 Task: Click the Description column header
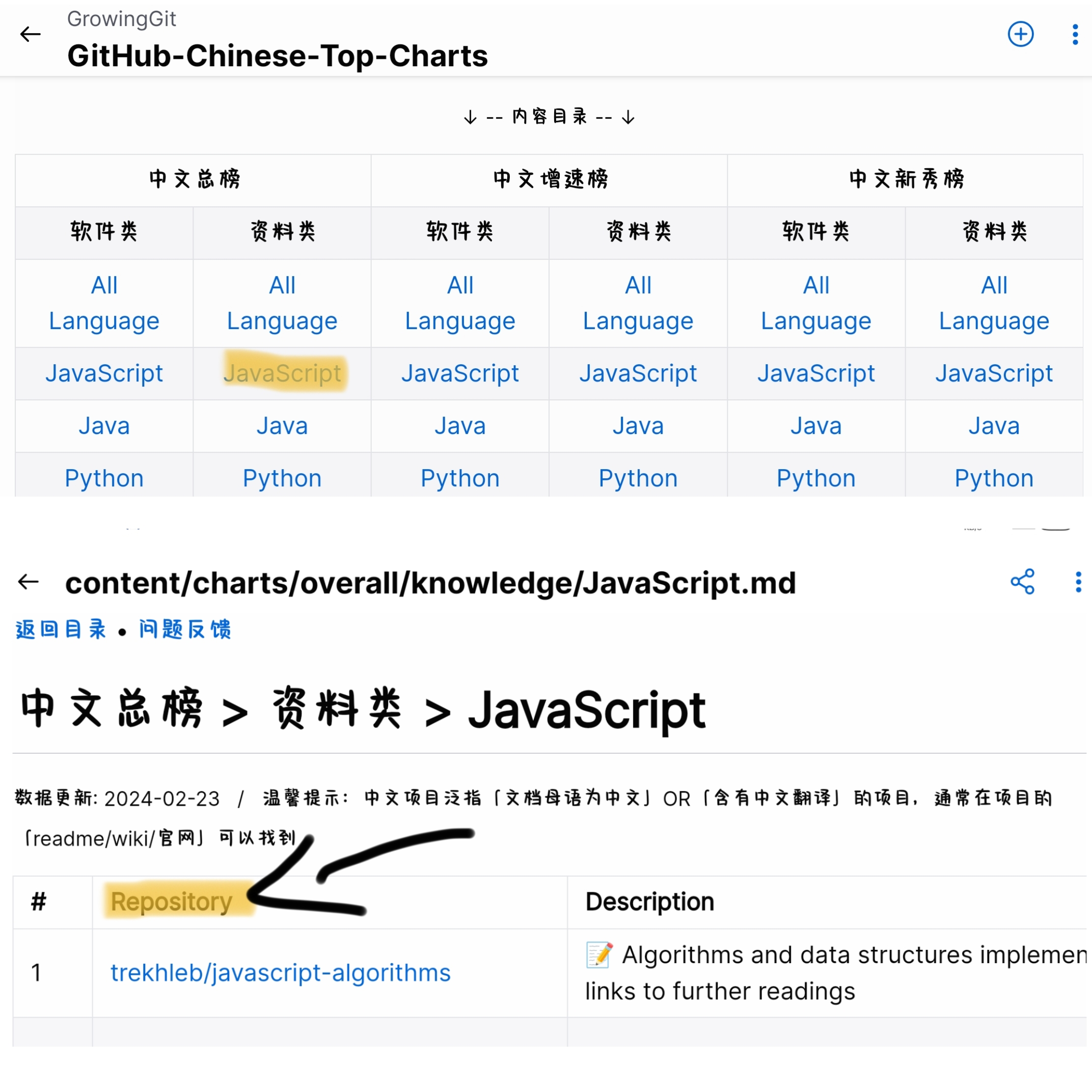coord(649,902)
